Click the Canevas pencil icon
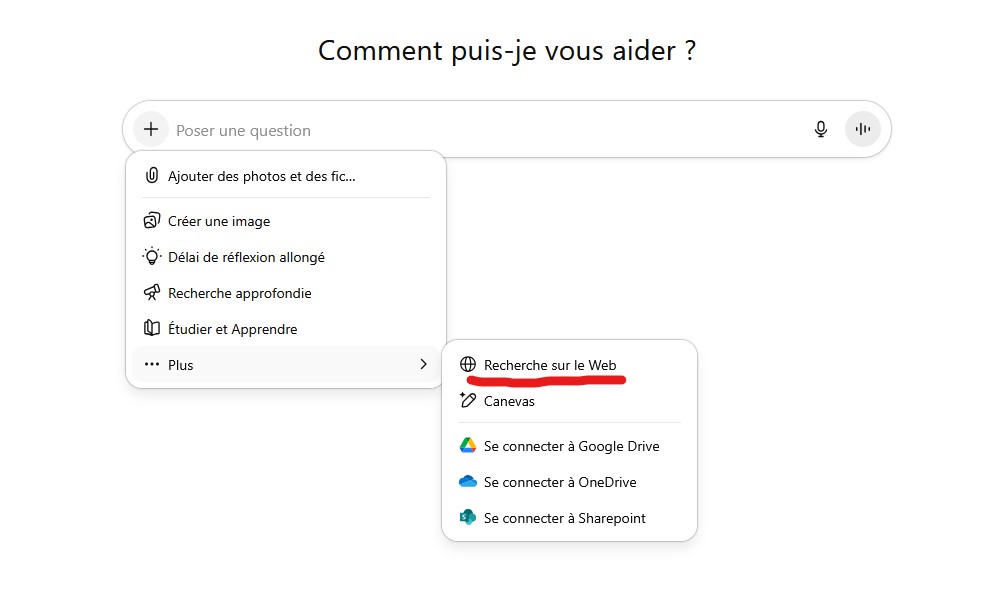 (x=467, y=400)
